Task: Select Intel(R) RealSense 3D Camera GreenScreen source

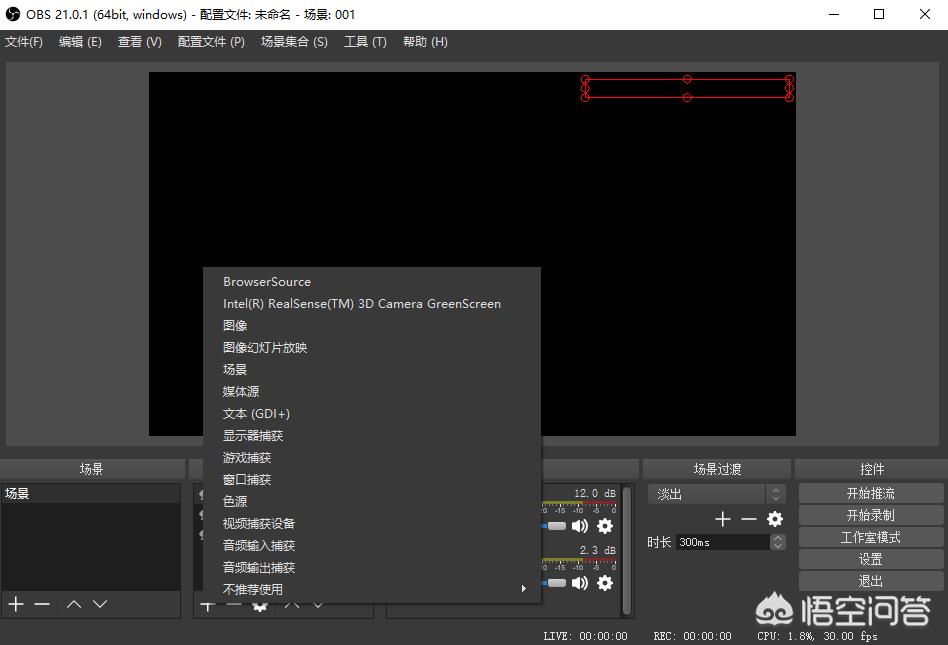Action: point(372,303)
